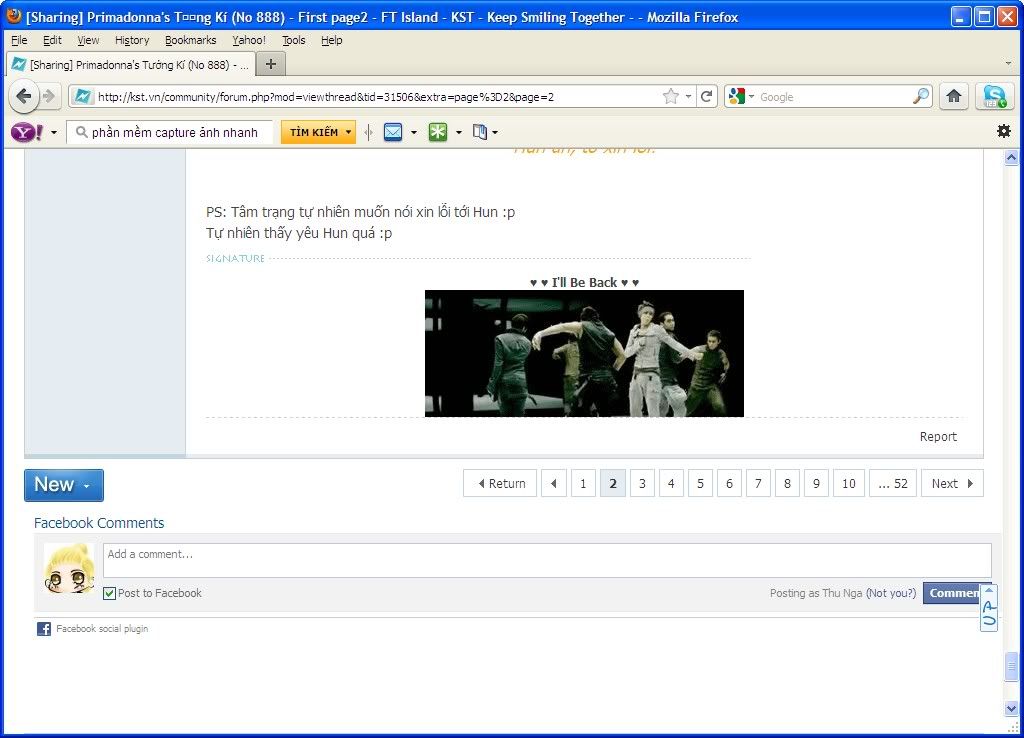
Task: Click the Yahoo! logo in the toolbar
Action: [x=27, y=133]
